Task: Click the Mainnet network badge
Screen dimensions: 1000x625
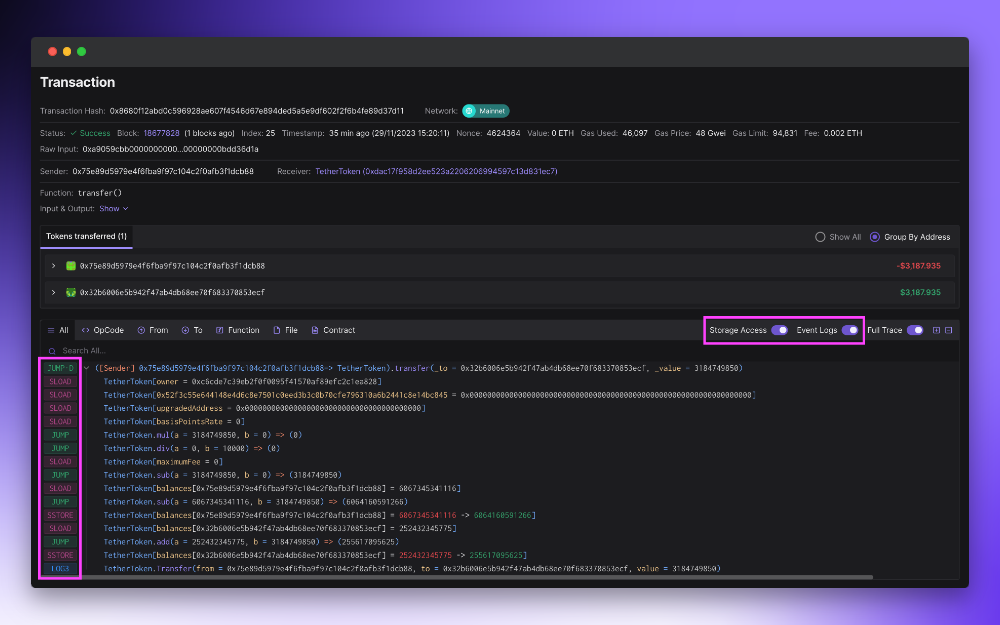Action: [485, 111]
